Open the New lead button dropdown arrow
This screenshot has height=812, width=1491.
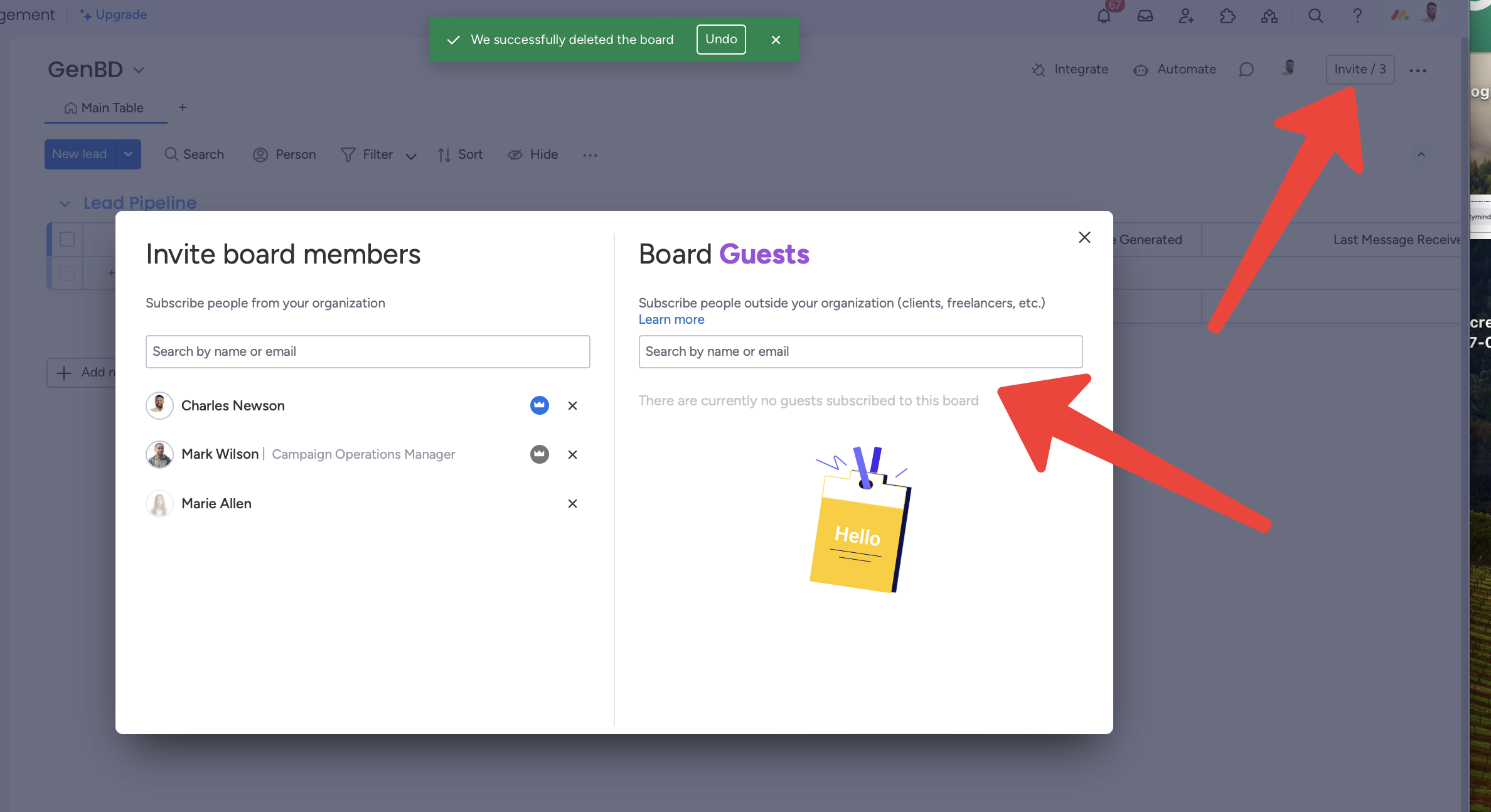(128, 154)
